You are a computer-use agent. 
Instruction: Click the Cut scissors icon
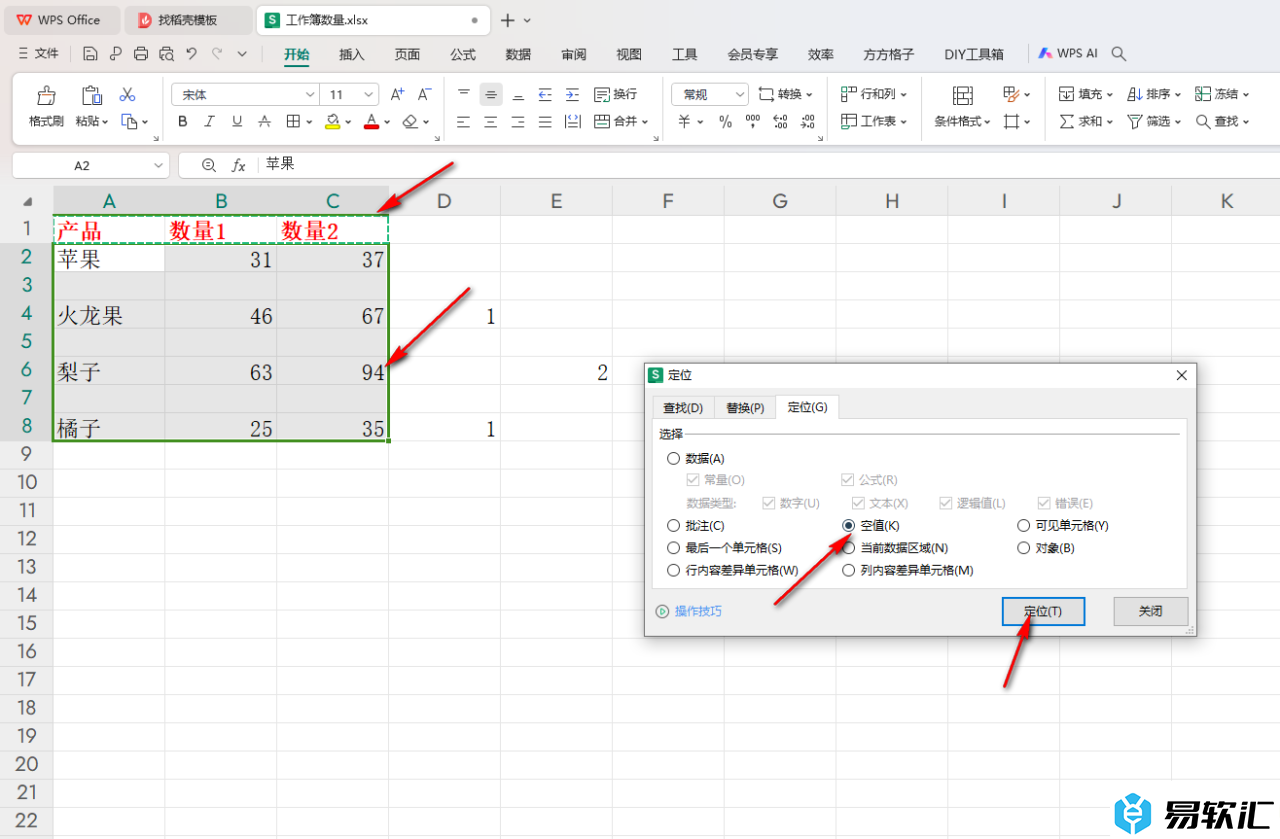[127, 95]
